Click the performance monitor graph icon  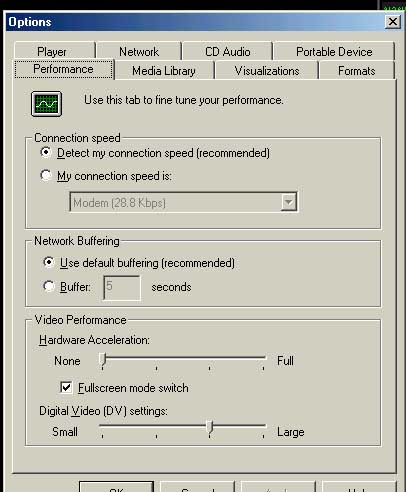tap(46, 104)
